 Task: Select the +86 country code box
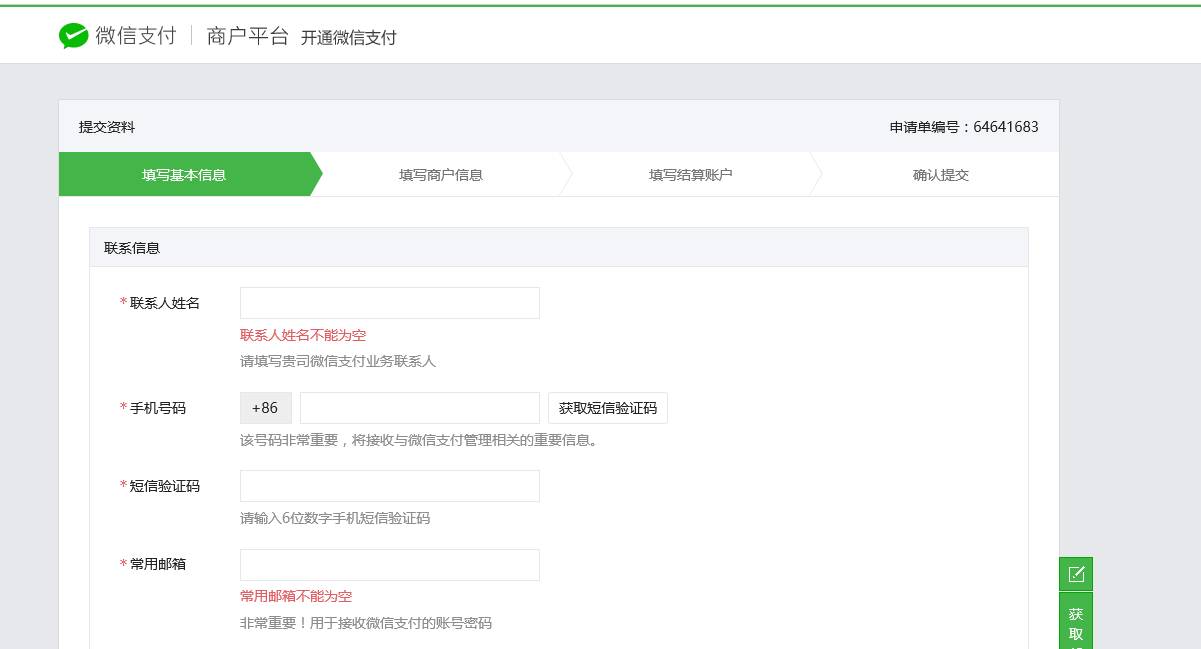tap(266, 408)
